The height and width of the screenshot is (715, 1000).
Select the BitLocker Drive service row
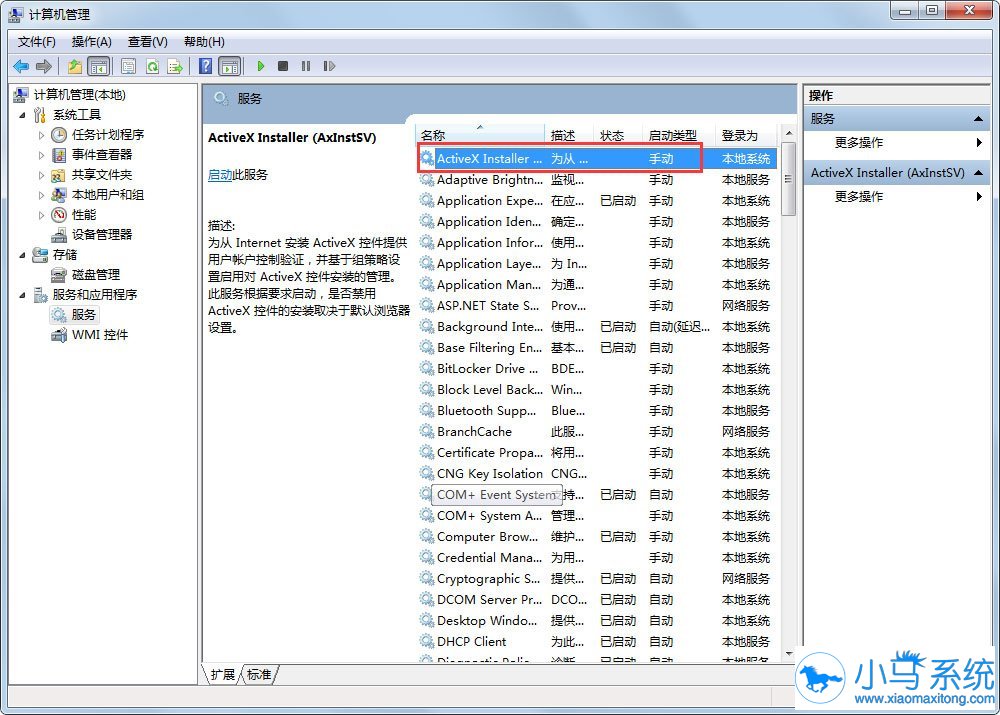tap(598, 369)
